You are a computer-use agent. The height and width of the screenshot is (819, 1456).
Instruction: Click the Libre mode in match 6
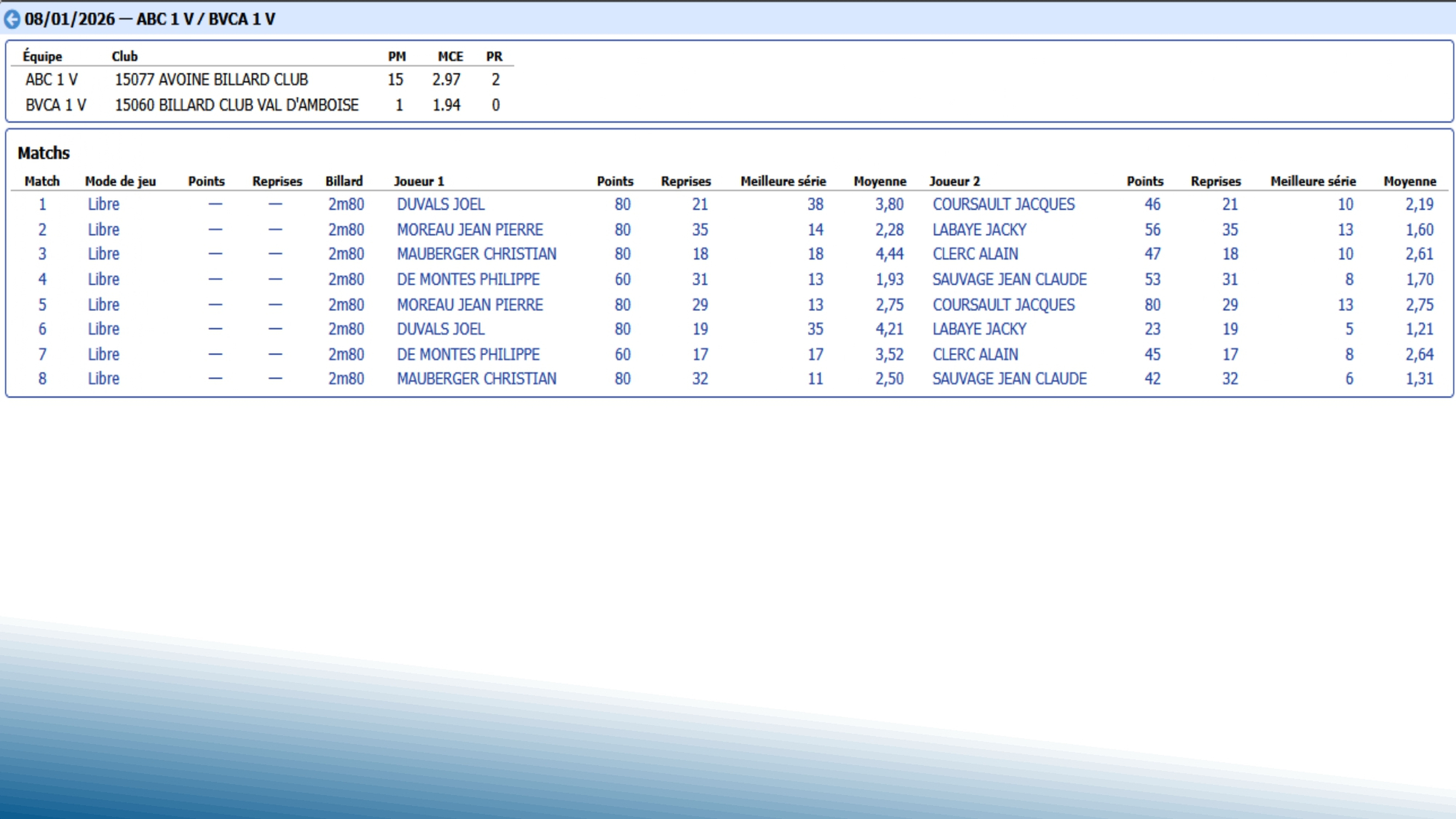tap(103, 329)
